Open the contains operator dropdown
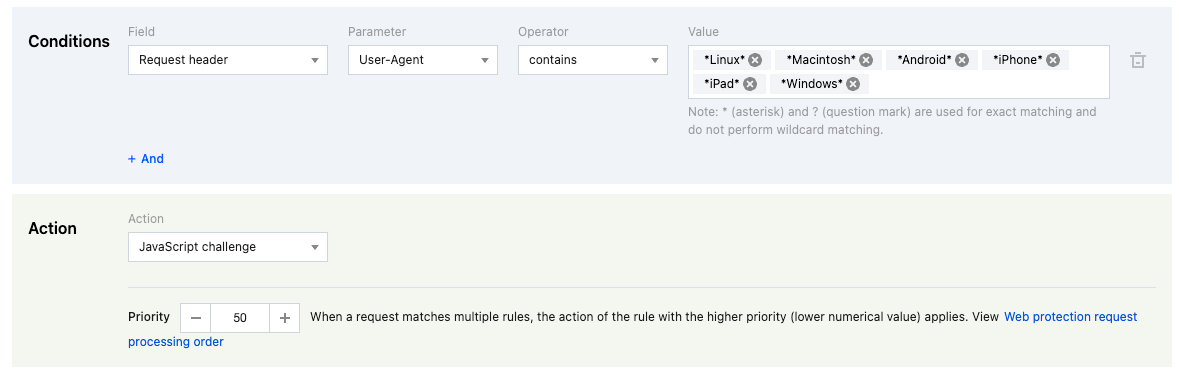This screenshot has height=372, width=1179. click(593, 60)
